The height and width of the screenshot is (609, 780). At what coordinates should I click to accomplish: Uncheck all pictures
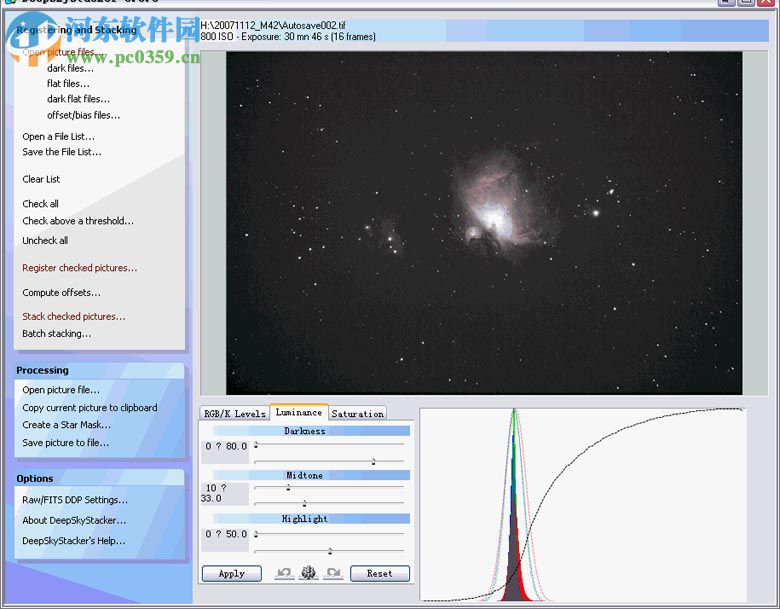click(x=45, y=240)
